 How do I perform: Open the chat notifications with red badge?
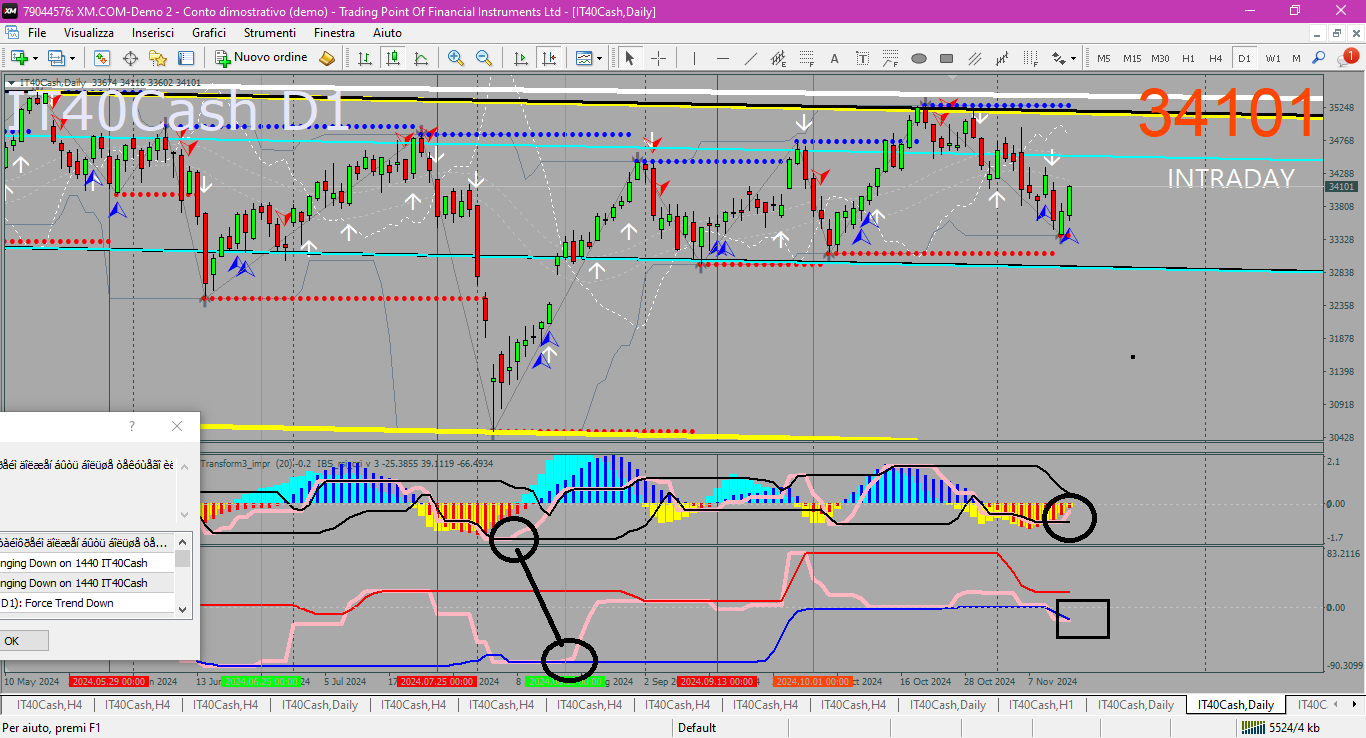point(1348,57)
